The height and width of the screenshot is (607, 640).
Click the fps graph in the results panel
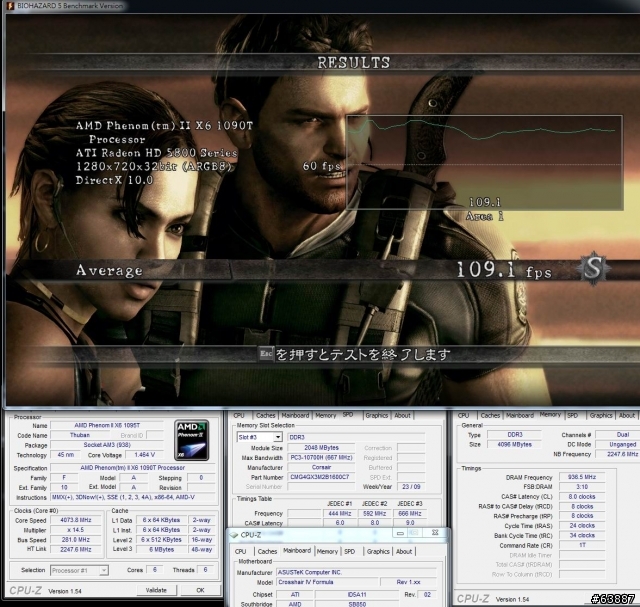[x=484, y=162]
